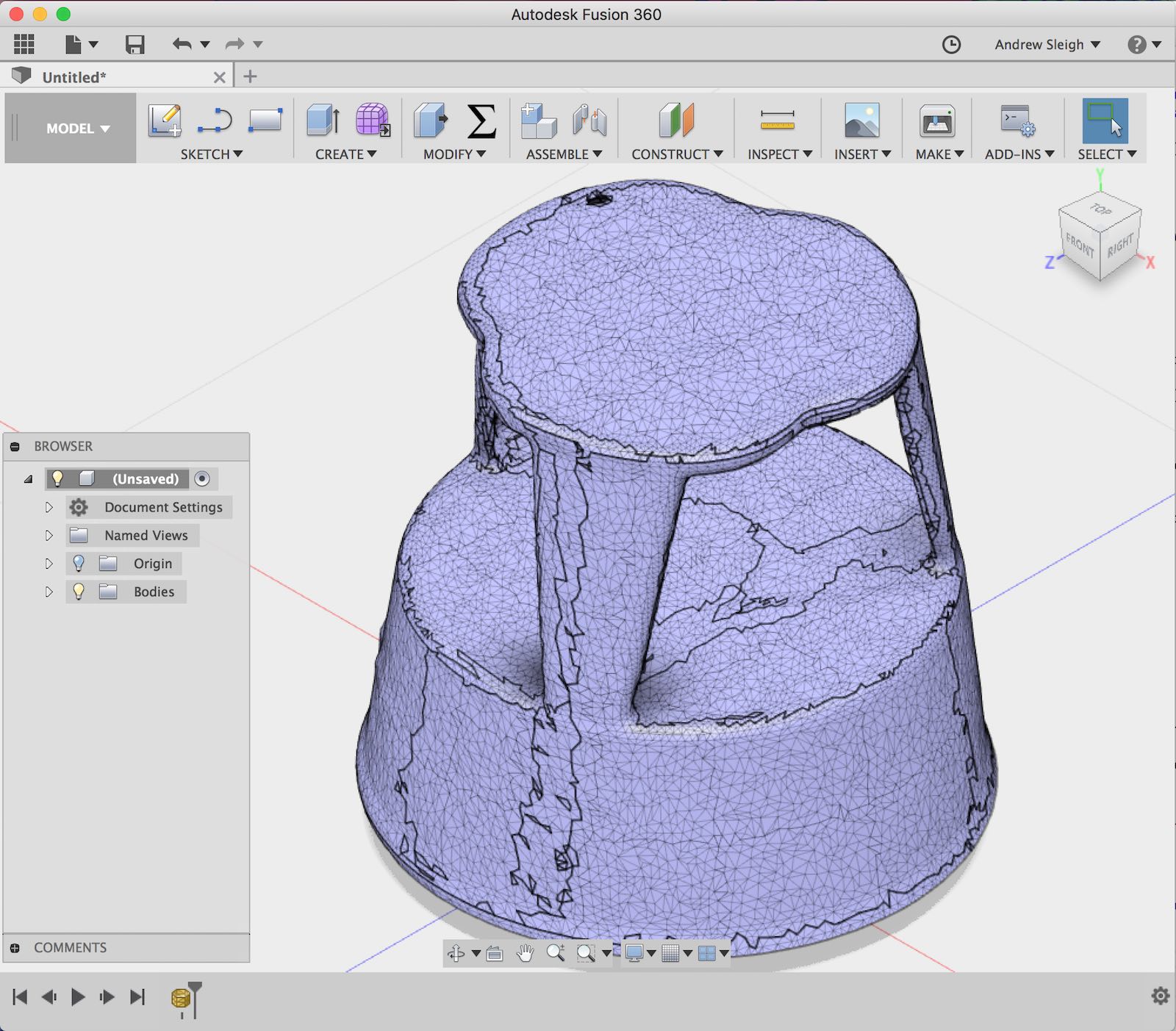Select the Offset Plane construct tool

[x=677, y=120]
